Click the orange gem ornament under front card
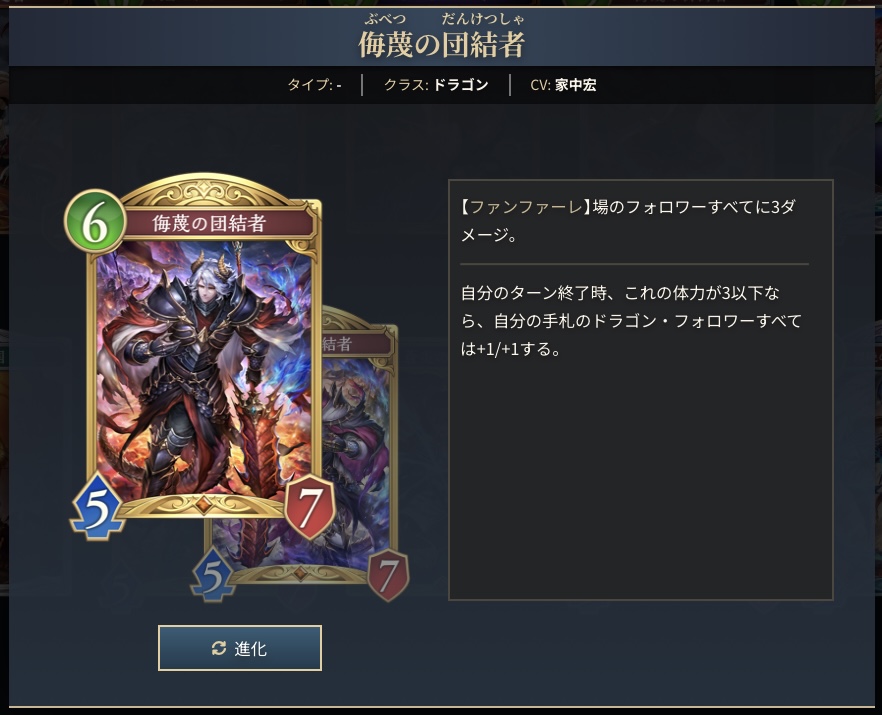 204,504
